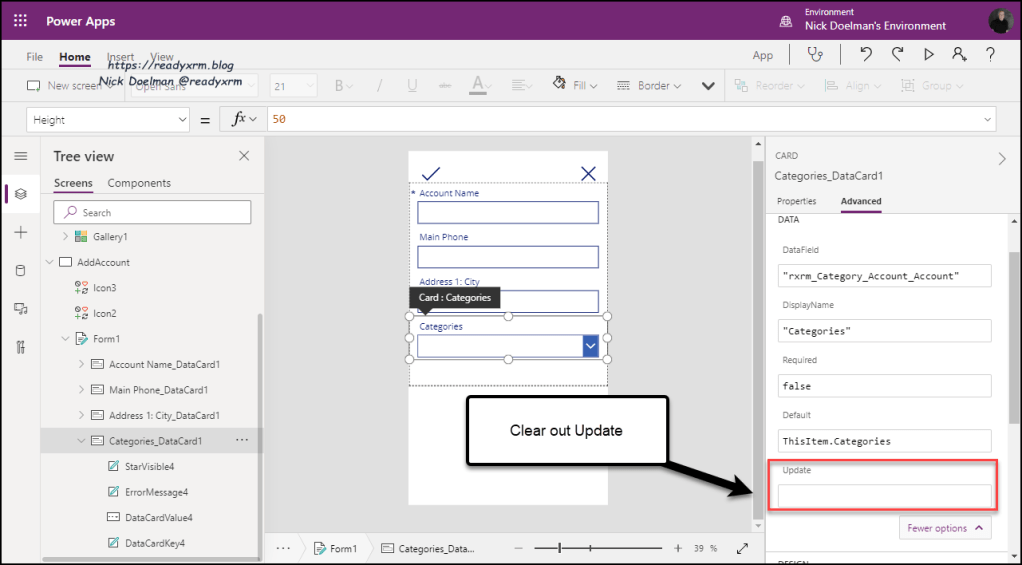This screenshot has width=1022, height=565.
Task: Expand the Gallery1 tree node
Action: tap(66, 237)
